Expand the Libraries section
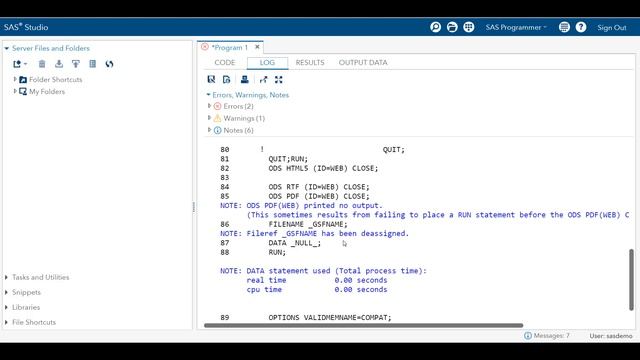The height and width of the screenshot is (360, 640). 7,307
